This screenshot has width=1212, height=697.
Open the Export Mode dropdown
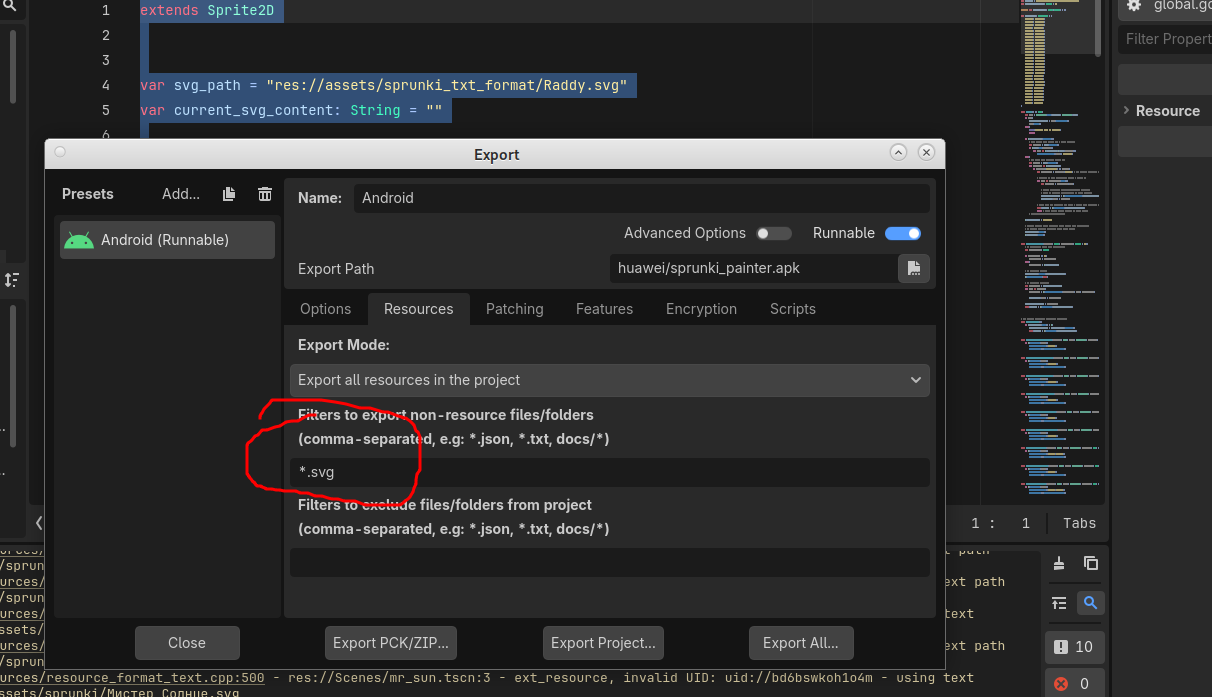[x=609, y=380]
